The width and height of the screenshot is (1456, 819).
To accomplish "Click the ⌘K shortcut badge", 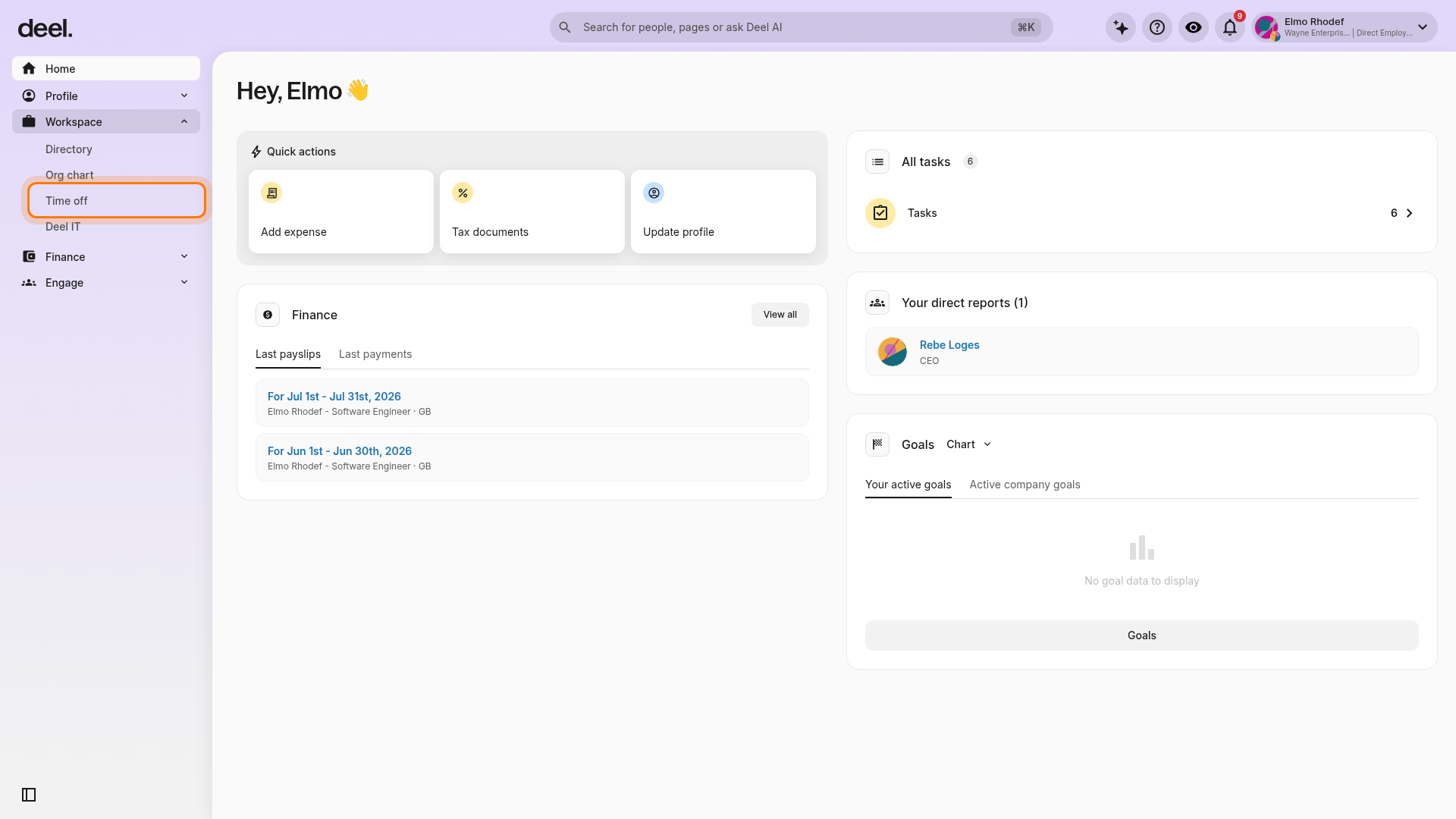I will [x=1026, y=27].
